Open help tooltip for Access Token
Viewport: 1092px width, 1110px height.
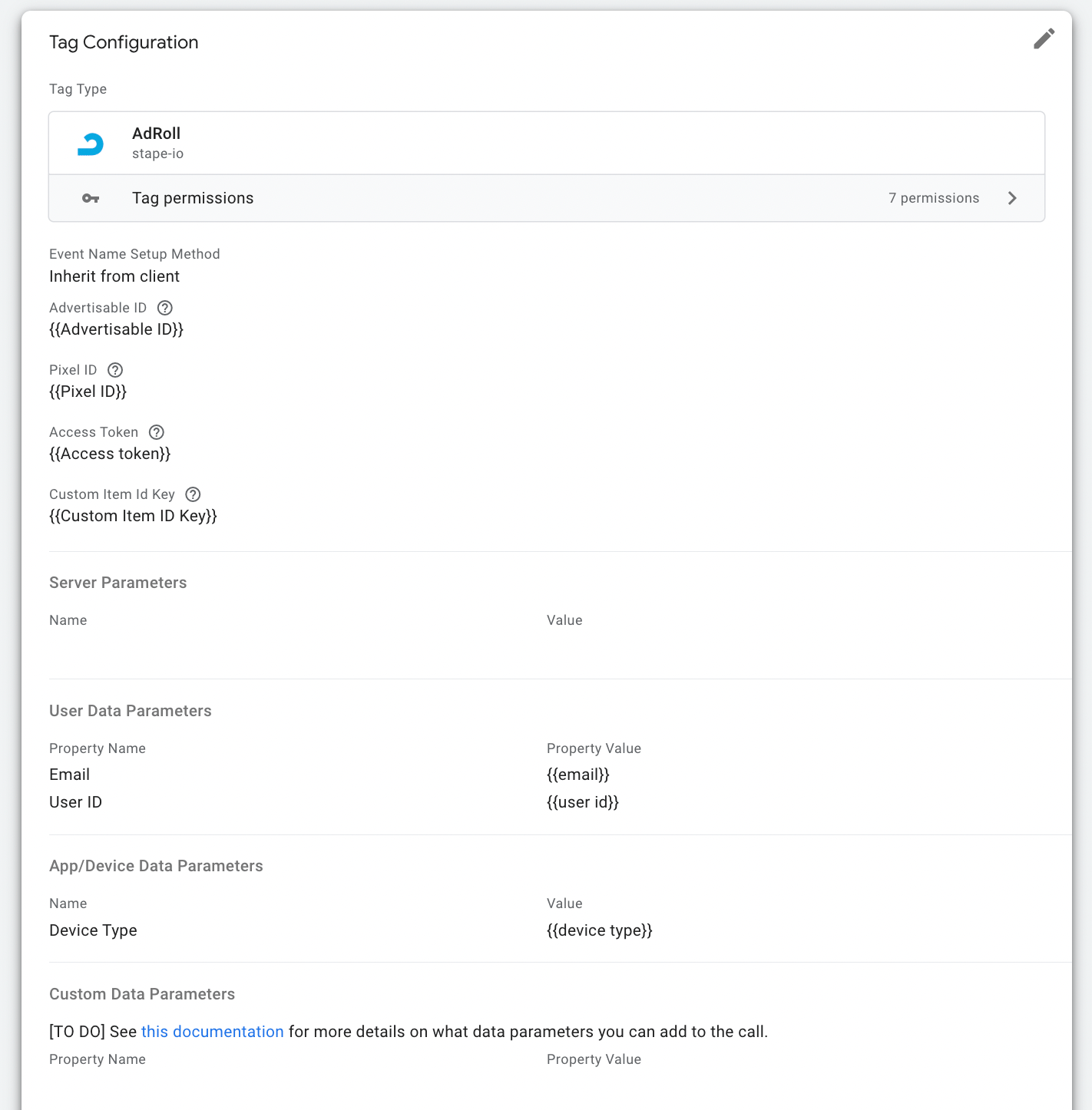click(157, 432)
